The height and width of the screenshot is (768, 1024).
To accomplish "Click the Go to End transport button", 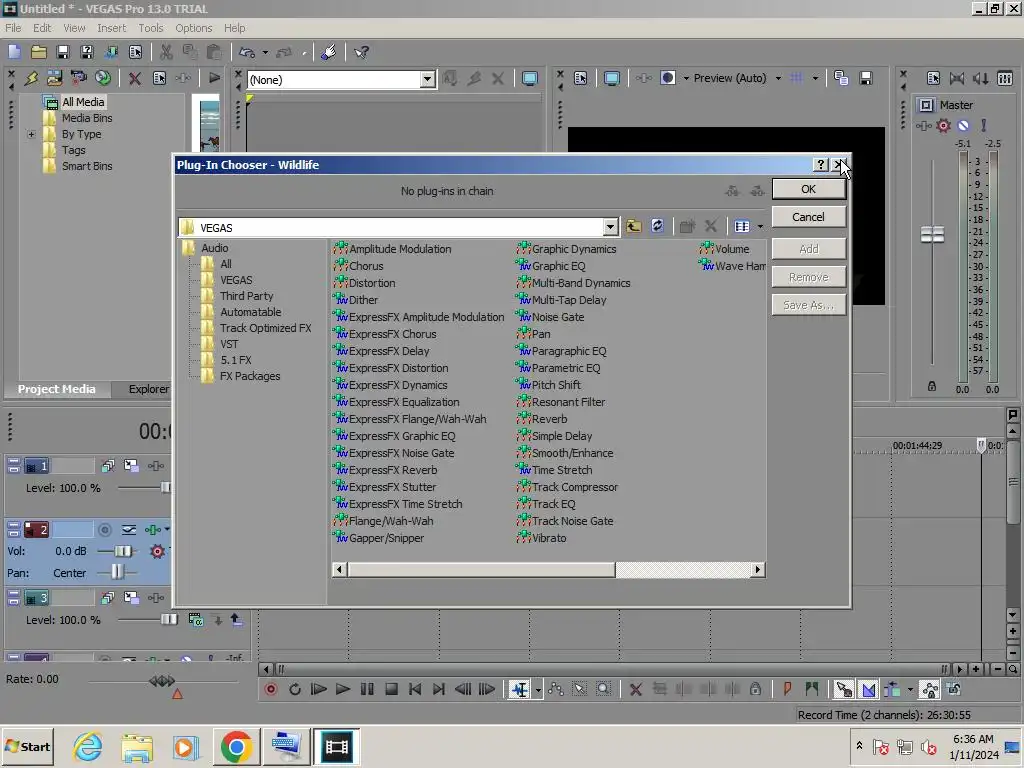I will click(x=439, y=689).
